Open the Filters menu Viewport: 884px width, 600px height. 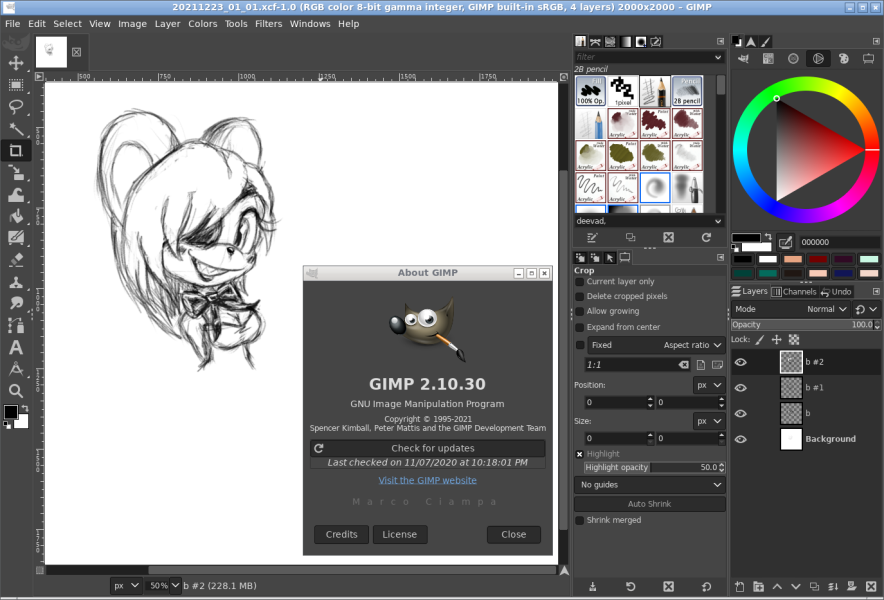point(268,24)
